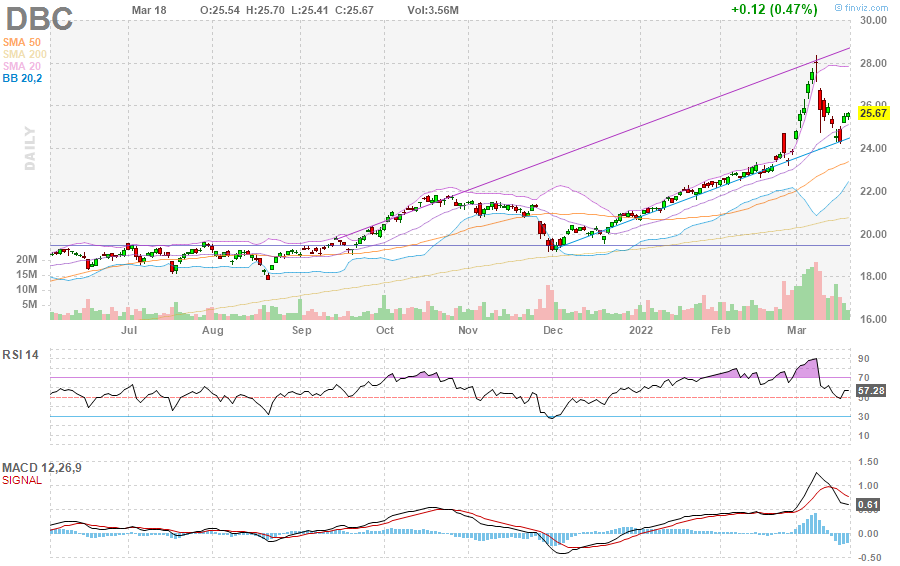Click the 2022 label on time axis
The image size is (900, 566).
coord(641,330)
